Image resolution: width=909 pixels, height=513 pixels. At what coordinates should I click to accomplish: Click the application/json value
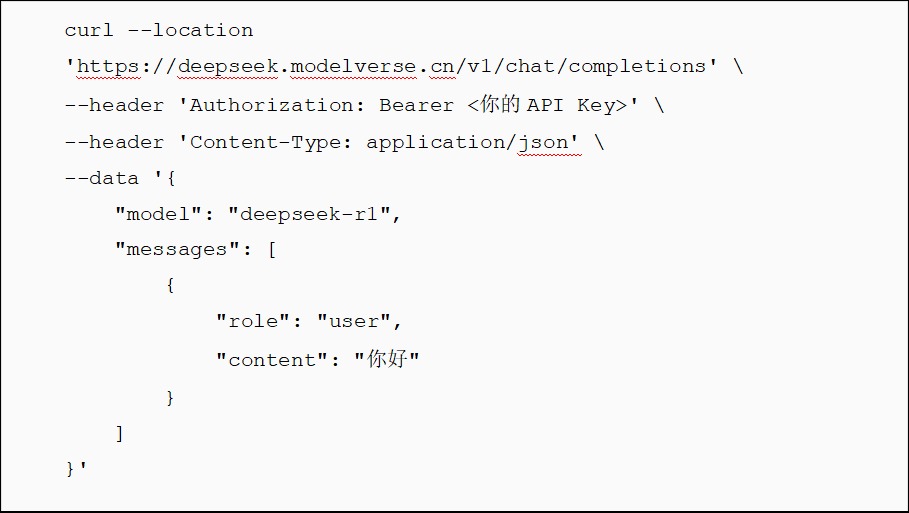467,143
